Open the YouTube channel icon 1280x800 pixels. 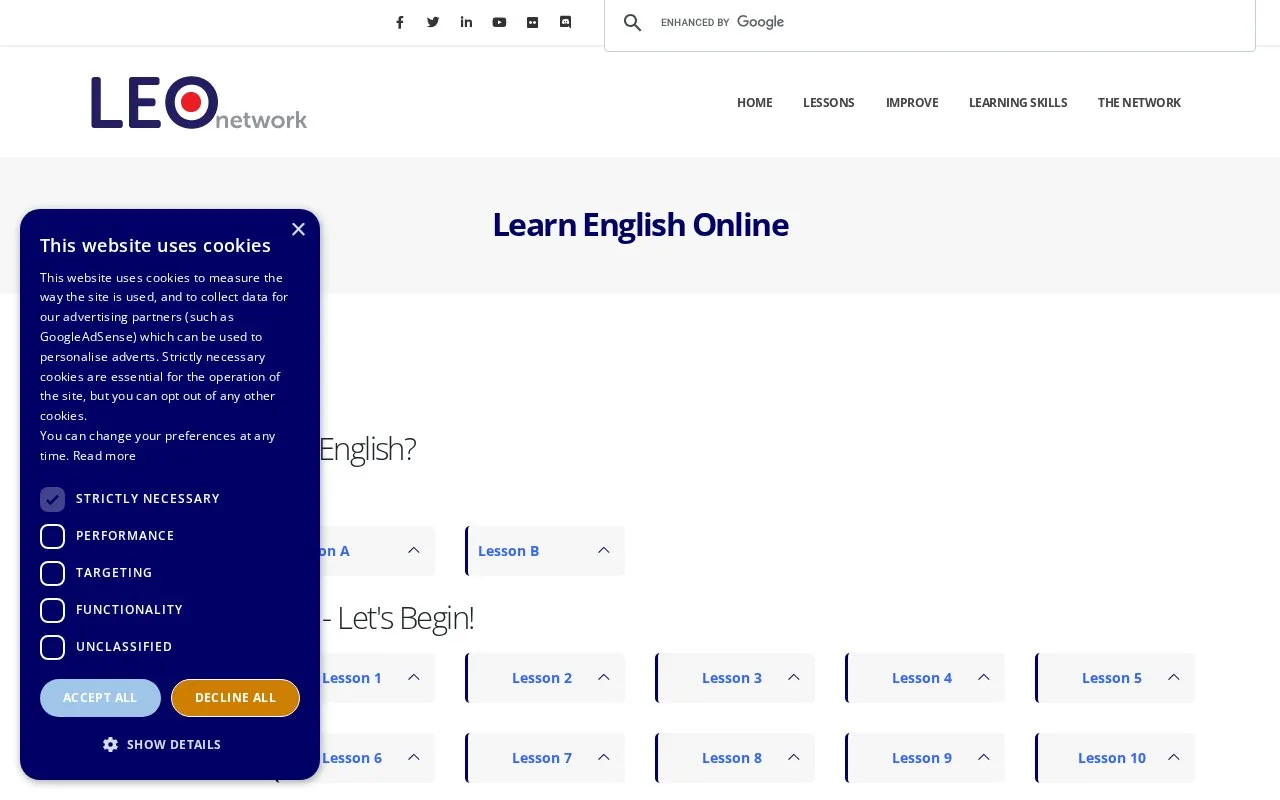coord(499,22)
